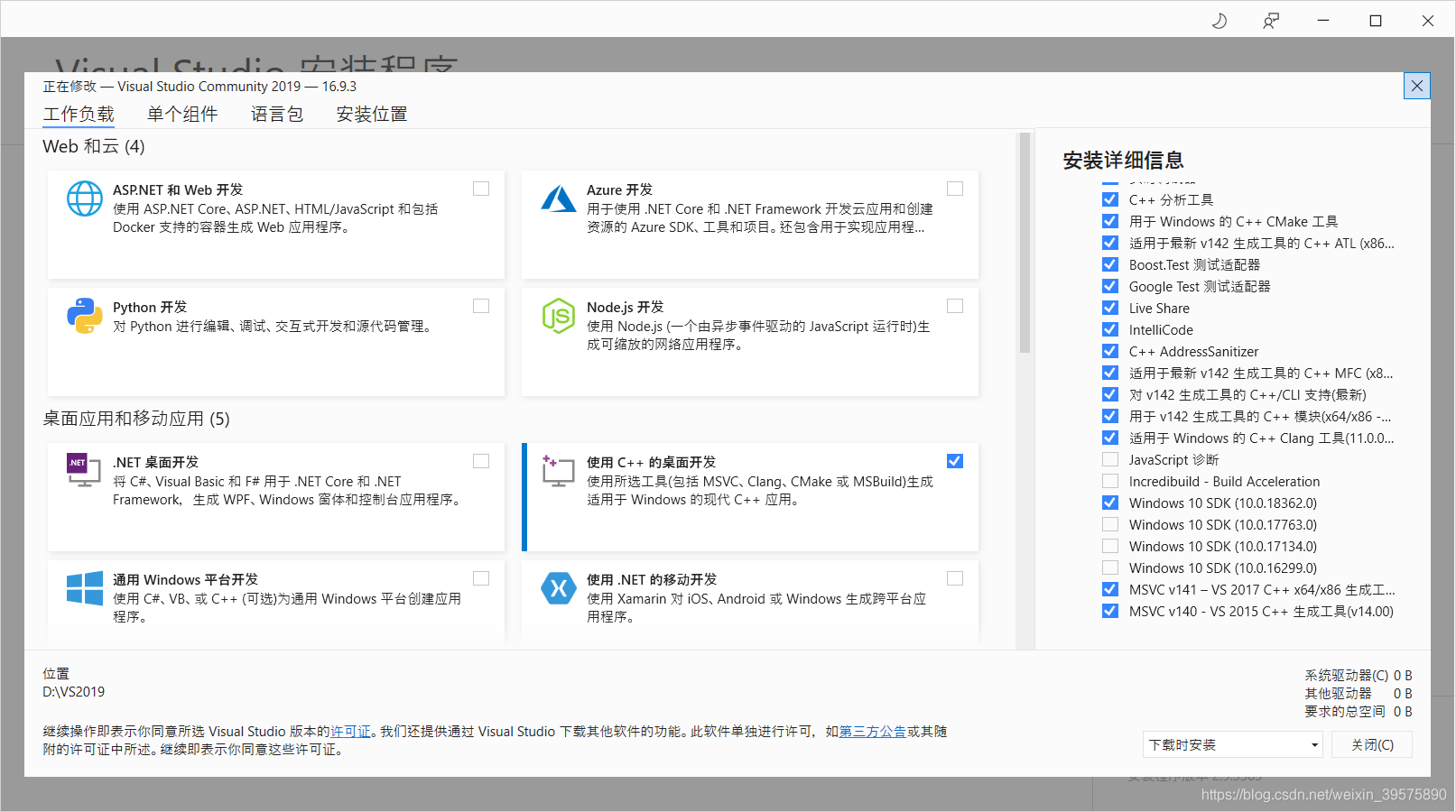1456x812 pixels.
Task: Uncheck C++ ATL for v142 build tools
Action: [x=1110, y=243]
